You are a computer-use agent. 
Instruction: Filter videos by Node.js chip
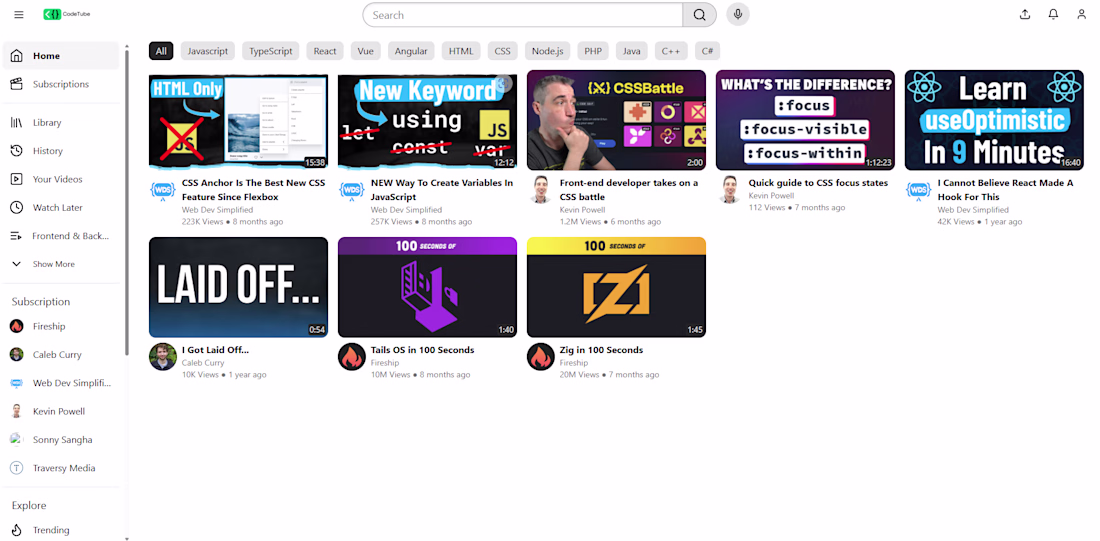pyautogui.click(x=548, y=51)
